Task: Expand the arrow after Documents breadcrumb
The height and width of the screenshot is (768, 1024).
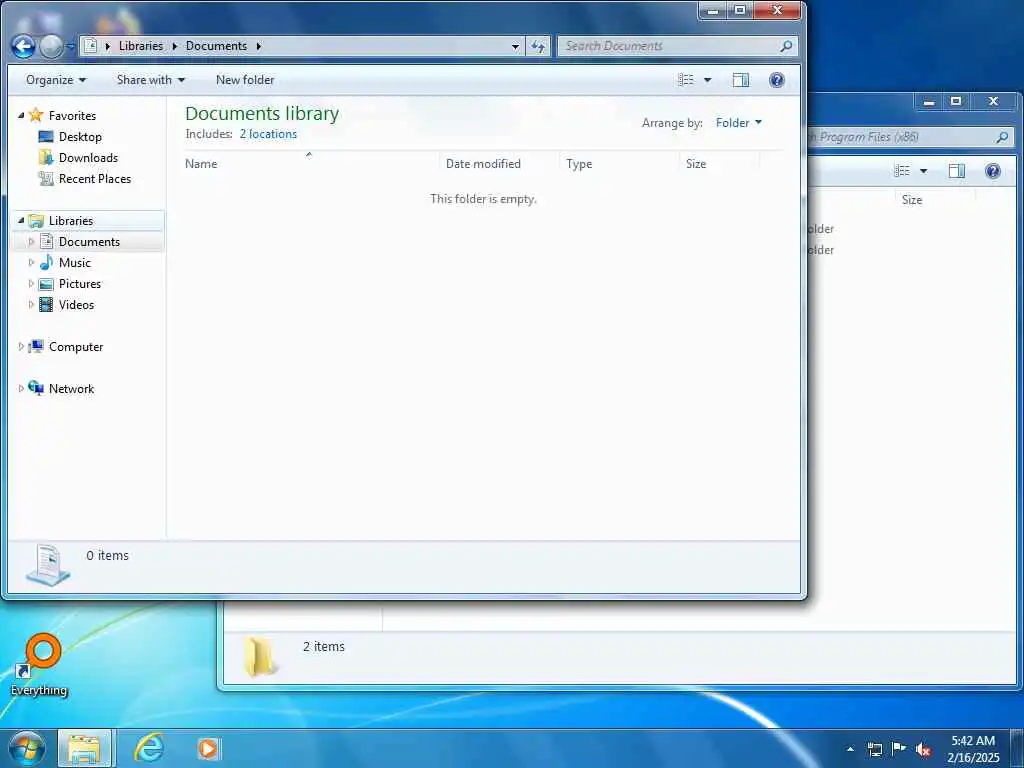Action: pos(259,46)
